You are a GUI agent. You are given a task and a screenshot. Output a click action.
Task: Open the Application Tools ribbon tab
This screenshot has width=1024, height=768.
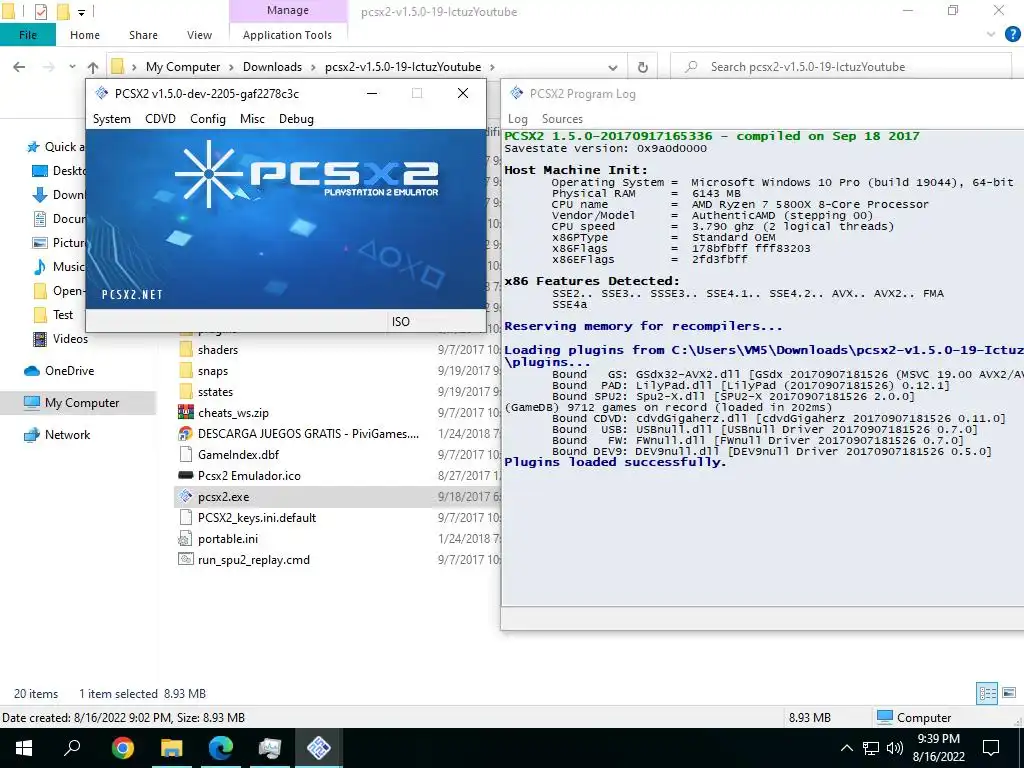point(287,35)
